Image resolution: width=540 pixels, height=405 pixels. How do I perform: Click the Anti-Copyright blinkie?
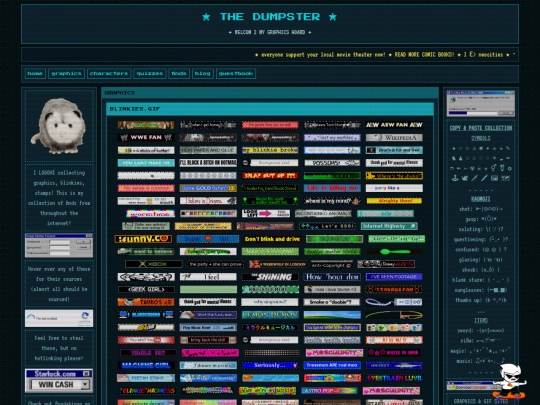(332, 265)
